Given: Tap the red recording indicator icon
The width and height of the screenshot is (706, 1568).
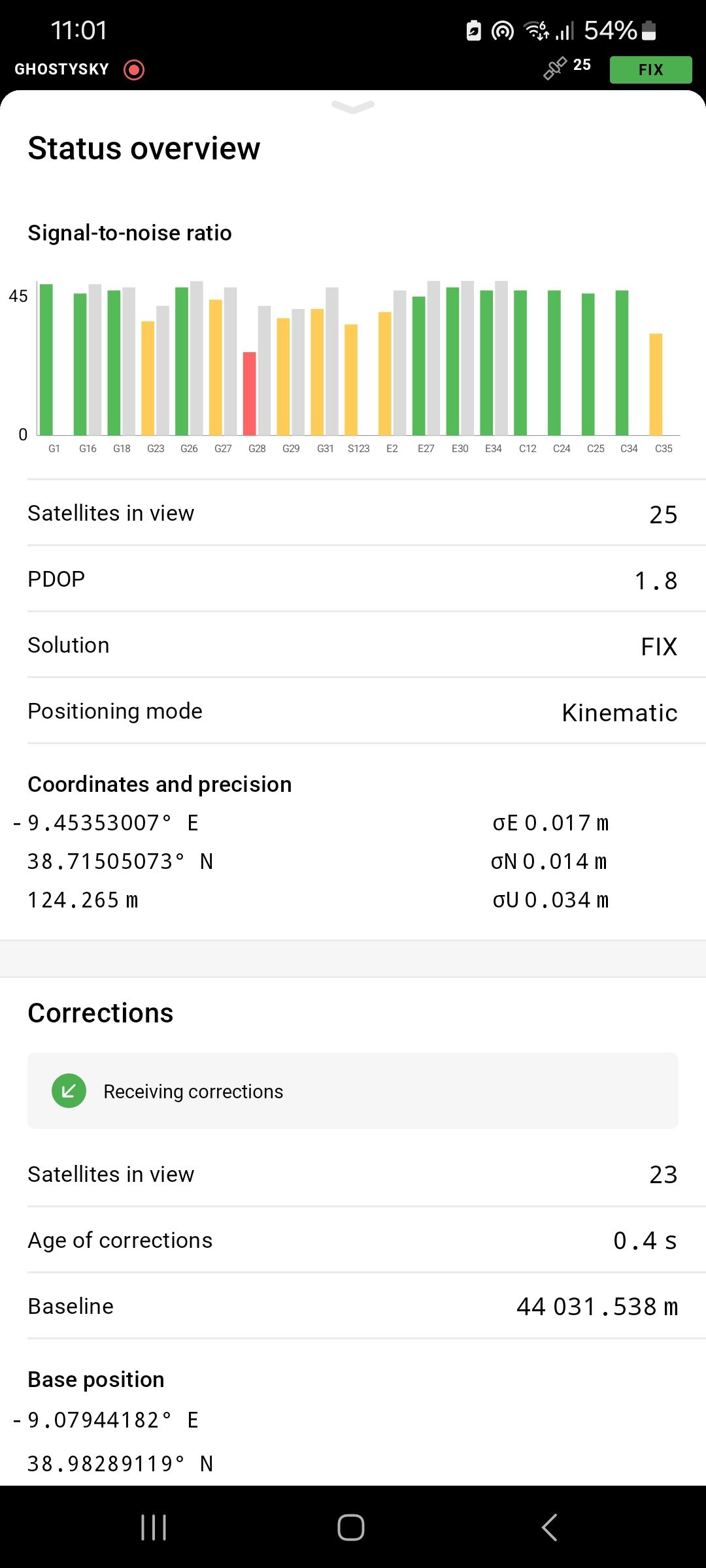Looking at the screenshot, I should (134, 69).
